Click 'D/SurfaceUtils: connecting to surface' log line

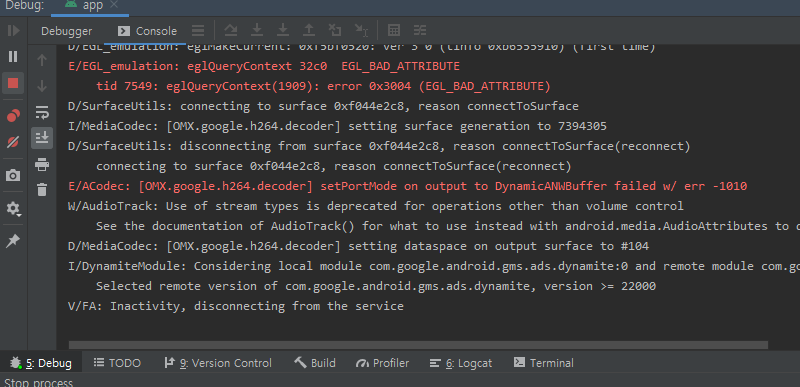pyautogui.click(x=323, y=106)
